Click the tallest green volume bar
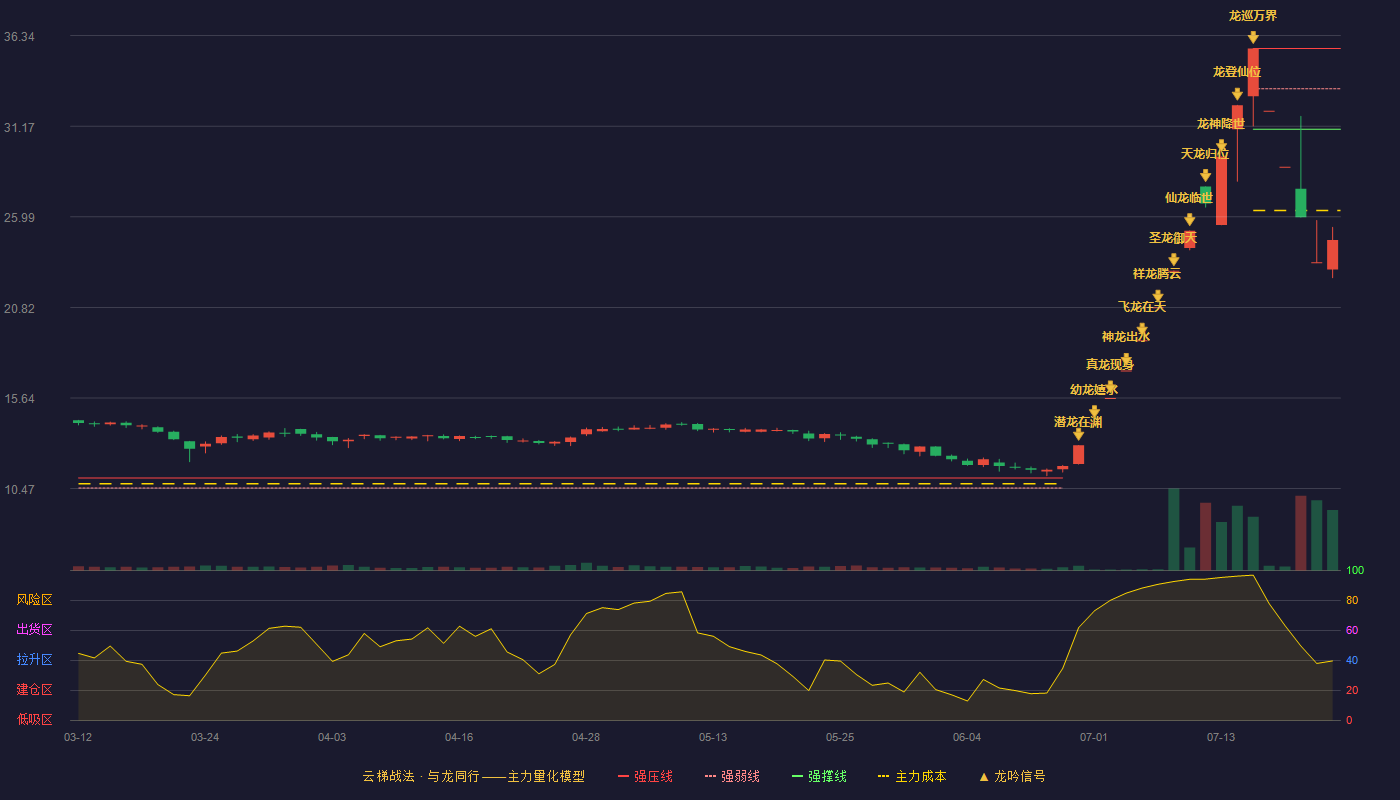 pos(1173,529)
